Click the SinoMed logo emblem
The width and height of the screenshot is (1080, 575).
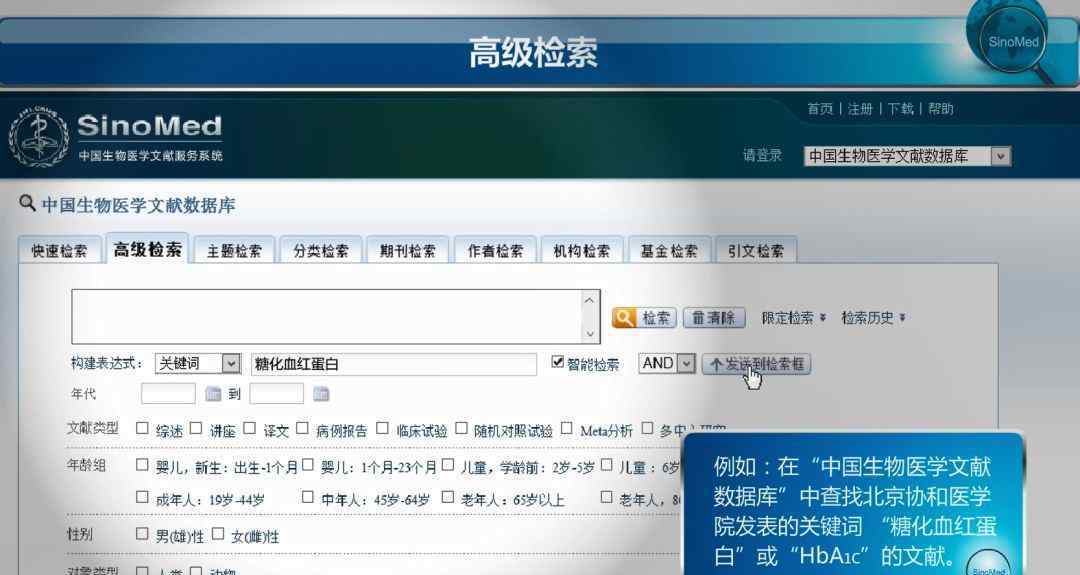tap(39, 138)
